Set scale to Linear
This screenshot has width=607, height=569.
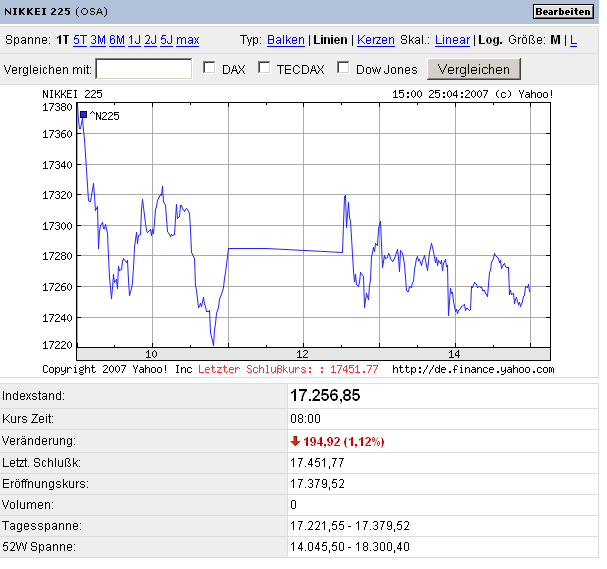(x=452, y=40)
